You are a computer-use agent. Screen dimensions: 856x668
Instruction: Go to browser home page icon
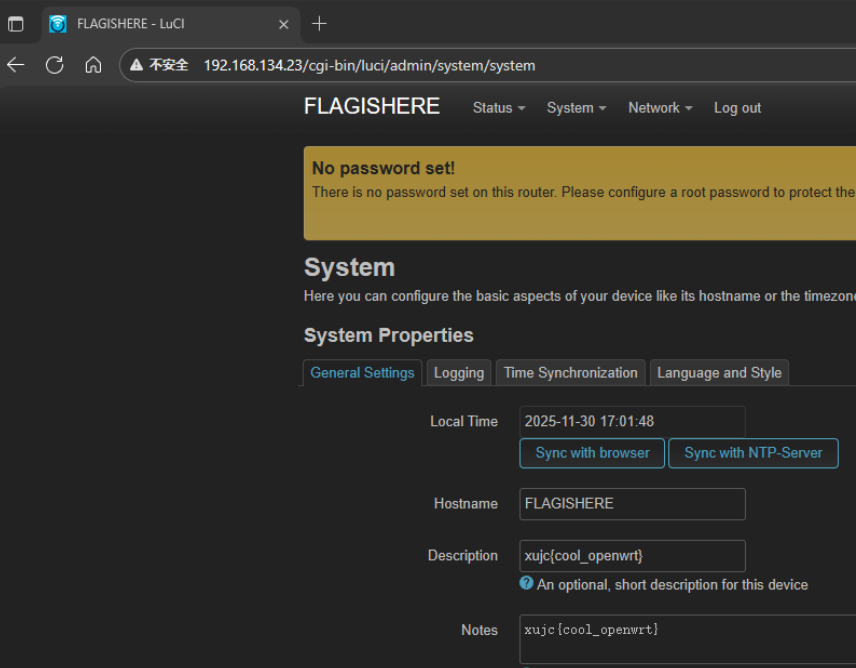(x=93, y=65)
